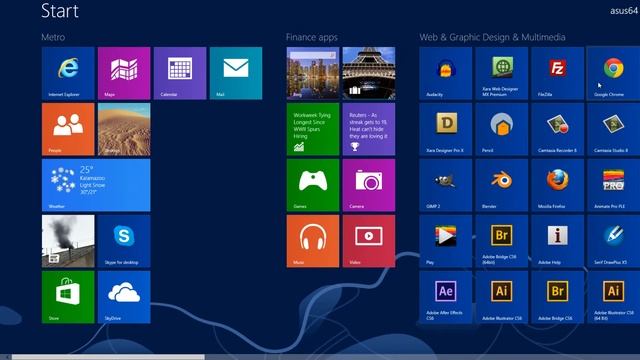The image size is (640, 360).
Task: Launch Skype for desktop
Action: point(124,241)
